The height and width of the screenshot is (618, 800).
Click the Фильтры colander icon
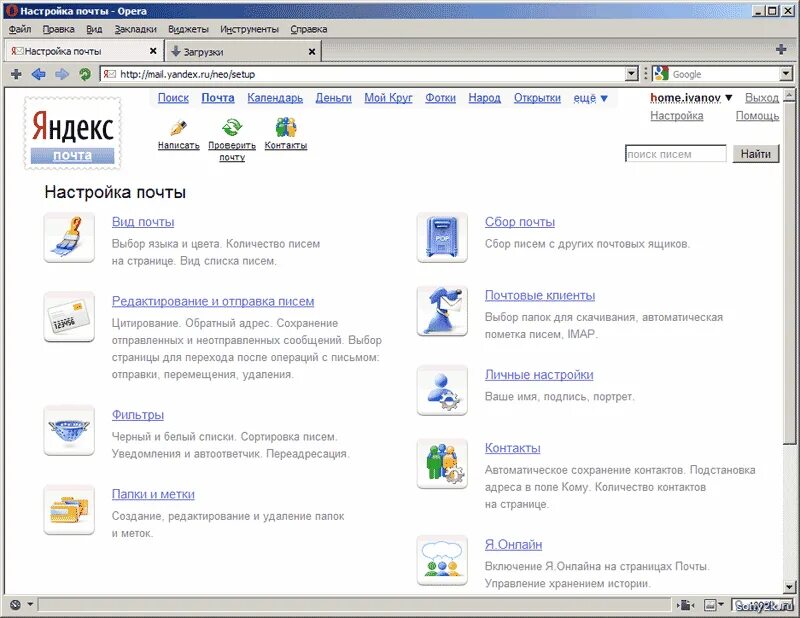(69, 431)
